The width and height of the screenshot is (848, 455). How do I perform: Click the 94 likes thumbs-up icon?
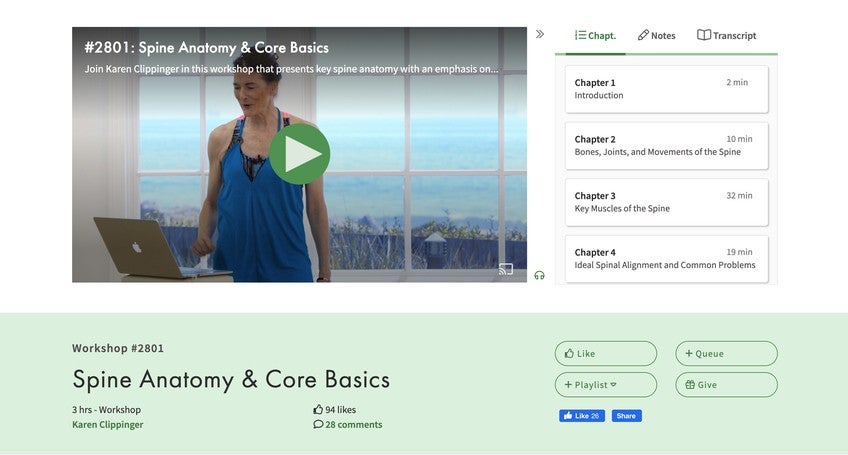(x=318, y=410)
